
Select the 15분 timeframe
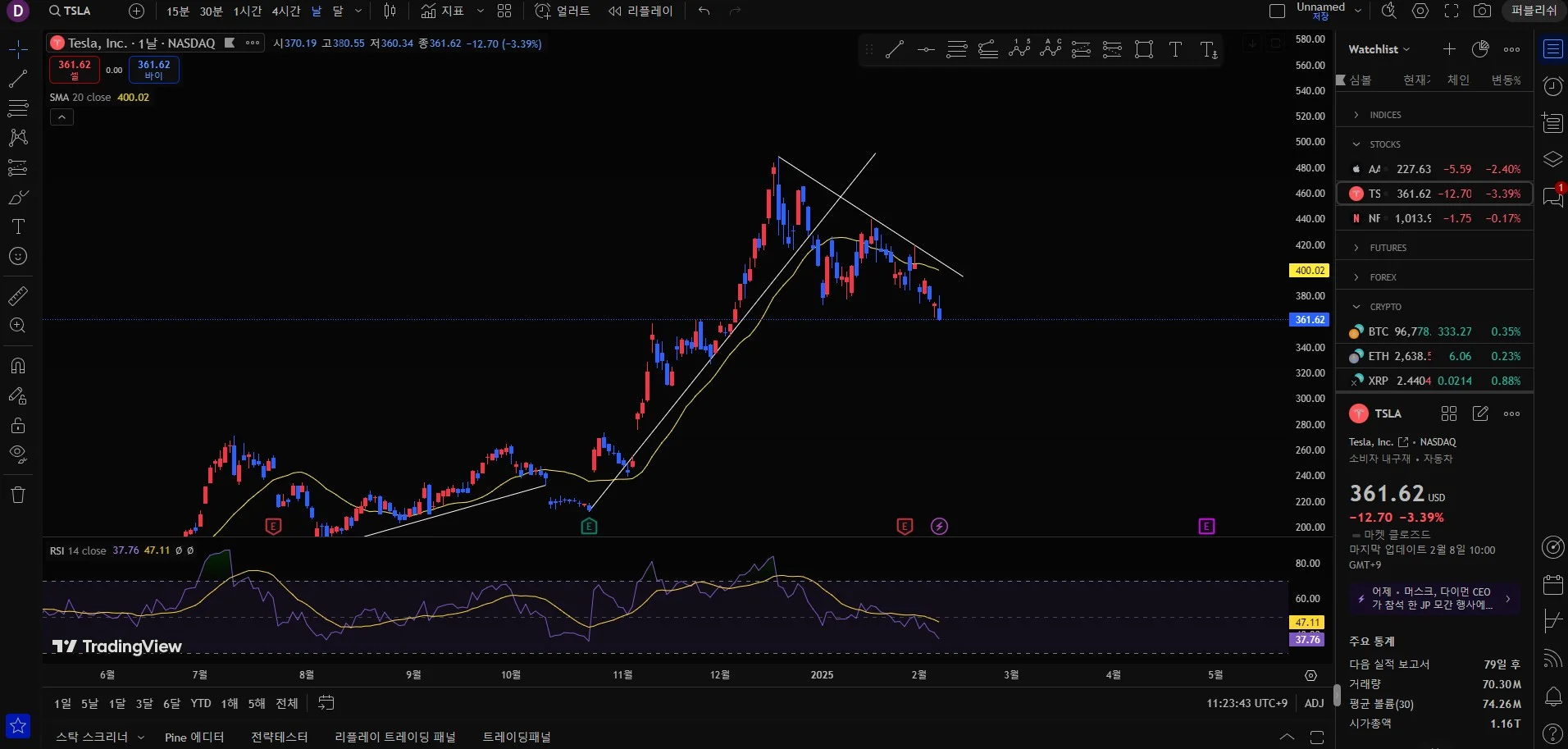[178, 11]
